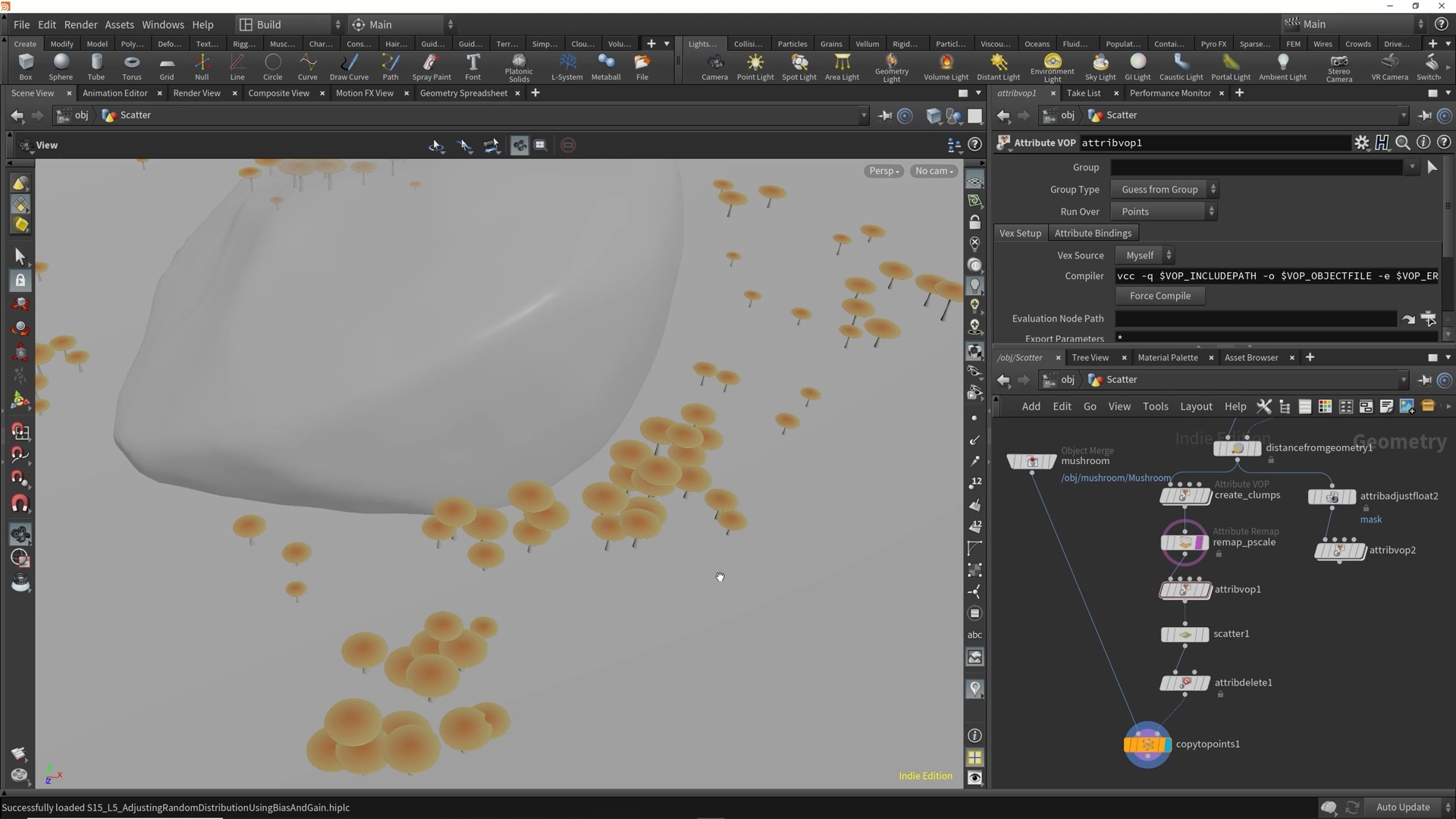Open the Layout menu in network editor
Screen dimensions: 1456x819
[x=1196, y=406]
